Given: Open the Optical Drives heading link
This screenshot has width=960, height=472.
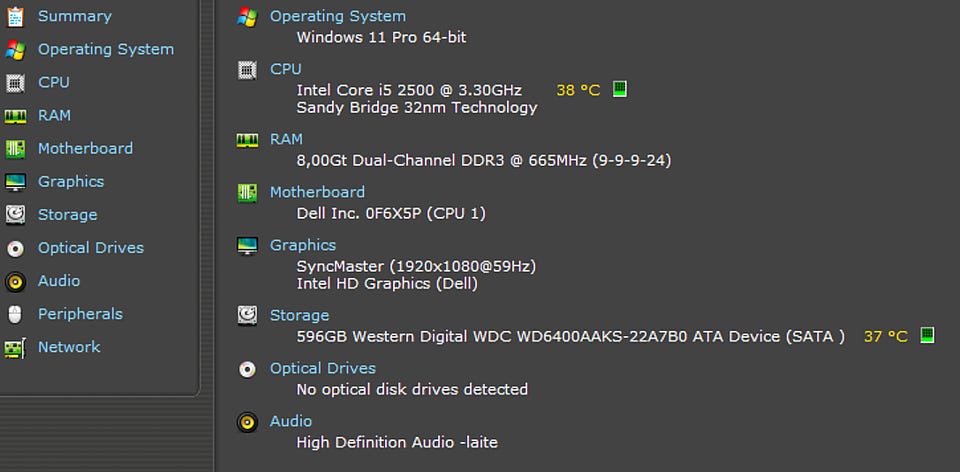Looking at the screenshot, I should (323, 369).
